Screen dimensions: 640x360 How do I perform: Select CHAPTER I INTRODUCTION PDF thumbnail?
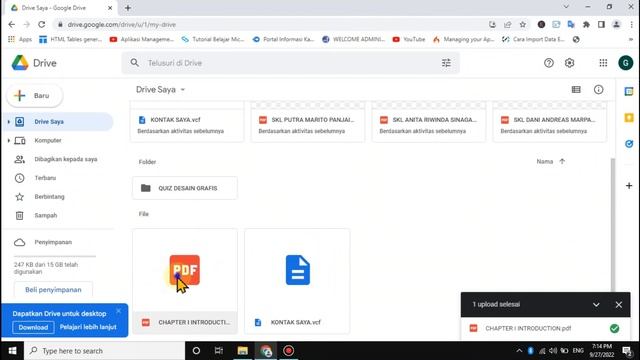click(x=185, y=281)
